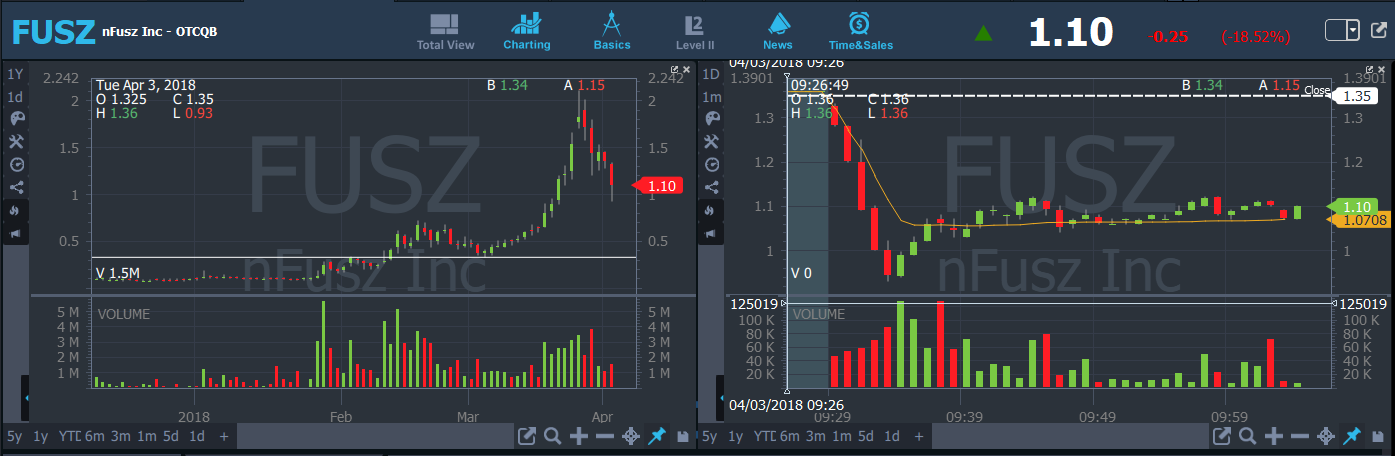This screenshot has width=1395, height=456.
Task: Toggle pin on right chart toolbar
Action: (1352, 436)
